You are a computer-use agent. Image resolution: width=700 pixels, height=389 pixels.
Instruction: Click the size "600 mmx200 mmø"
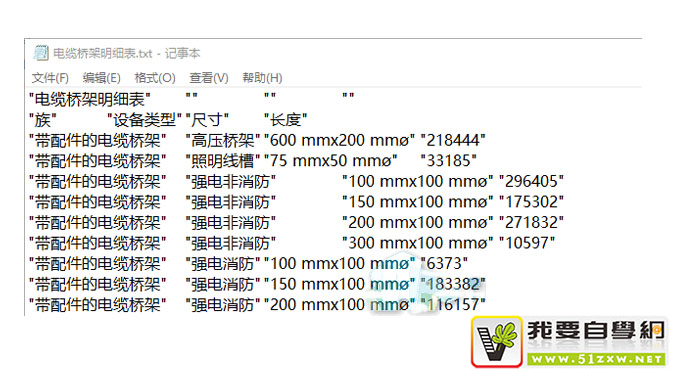pyautogui.click(x=340, y=140)
